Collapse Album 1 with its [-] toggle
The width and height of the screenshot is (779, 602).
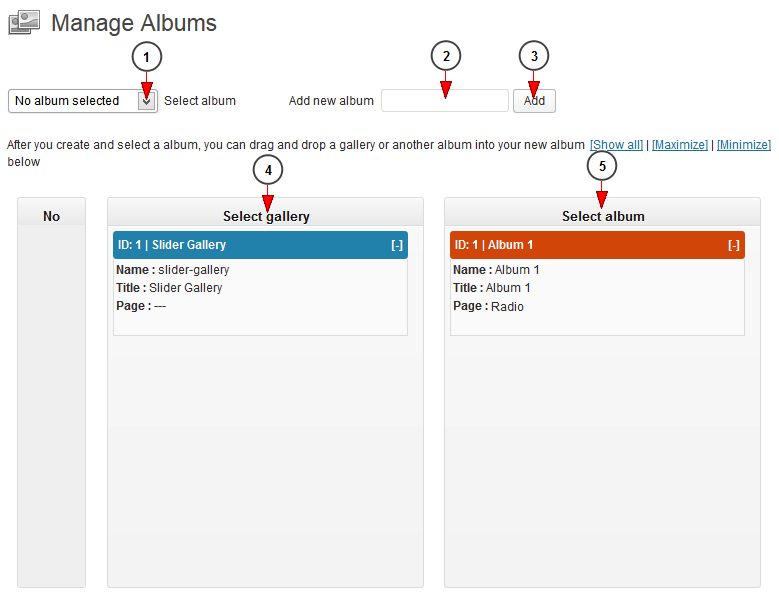tap(734, 245)
